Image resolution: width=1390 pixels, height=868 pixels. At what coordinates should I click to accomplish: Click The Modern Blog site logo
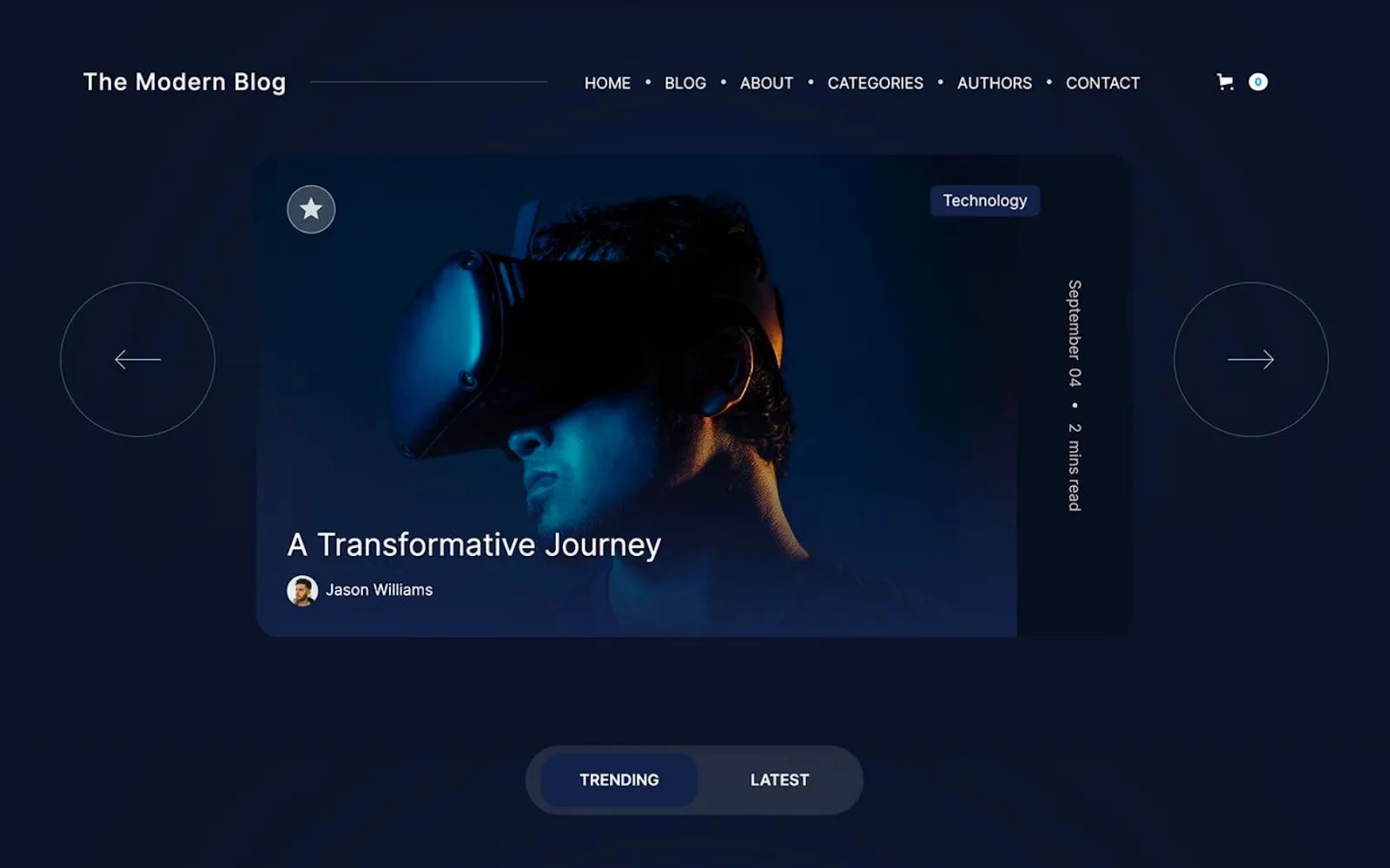tap(184, 82)
